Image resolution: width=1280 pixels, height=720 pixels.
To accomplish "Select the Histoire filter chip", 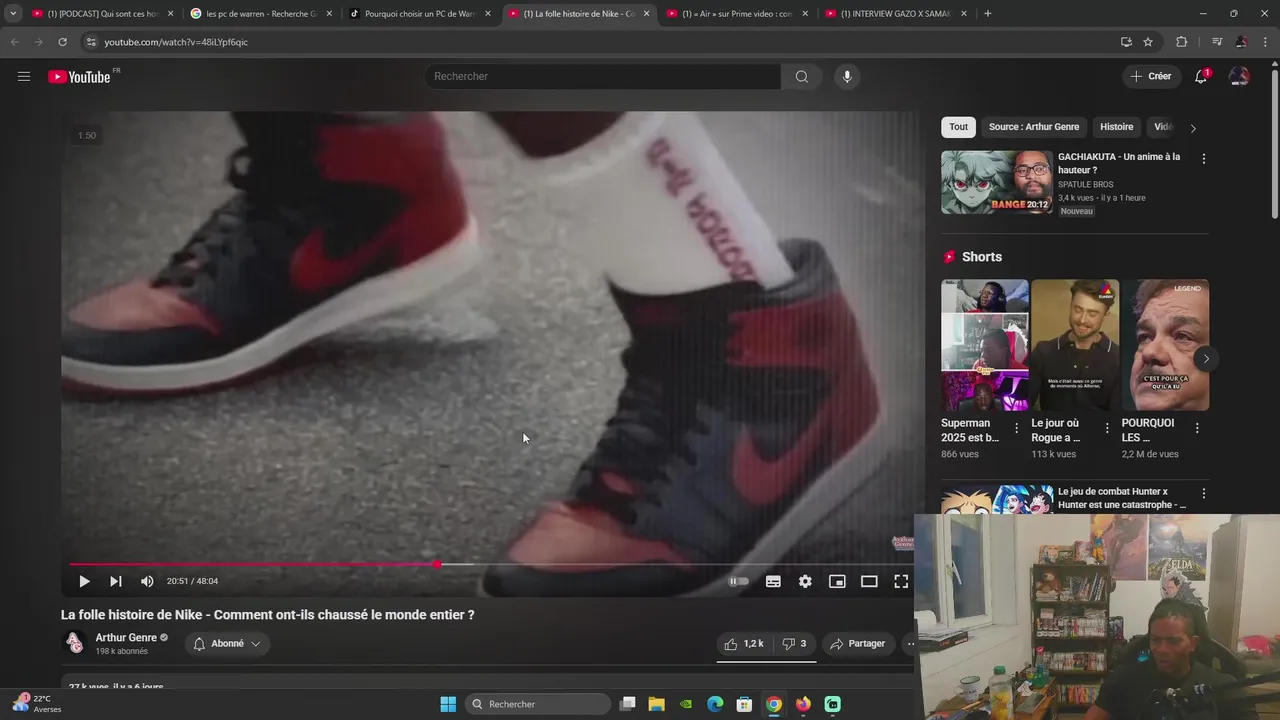I will pos(1116,127).
